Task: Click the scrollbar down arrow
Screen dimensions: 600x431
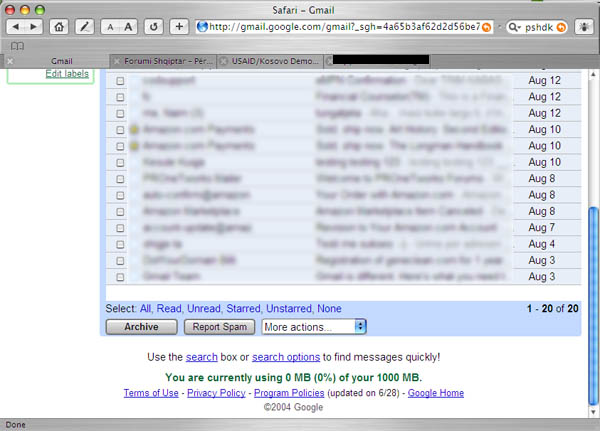Action: click(x=593, y=412)
